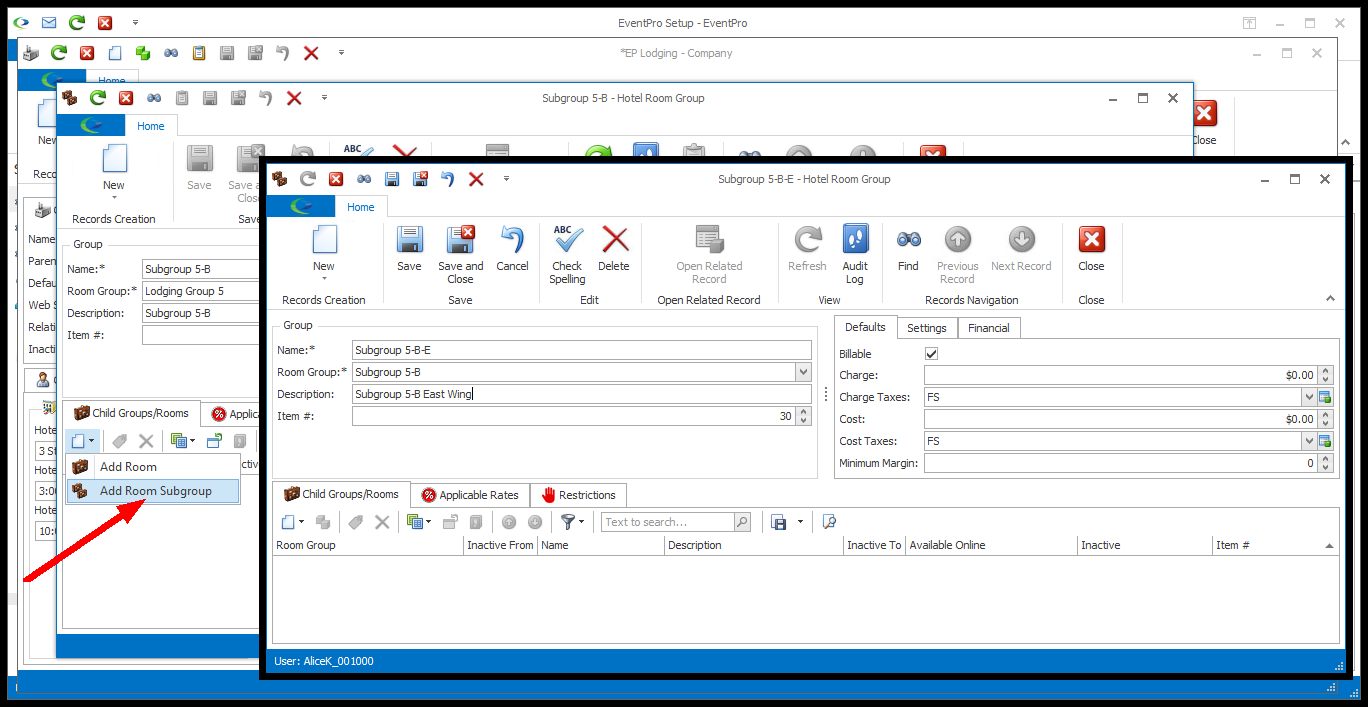This screenshot has height=707, width=1368.
Task: Click green refresh in EventPro Setup quick access
Action: pyautogui.click(x=77, y=22)
